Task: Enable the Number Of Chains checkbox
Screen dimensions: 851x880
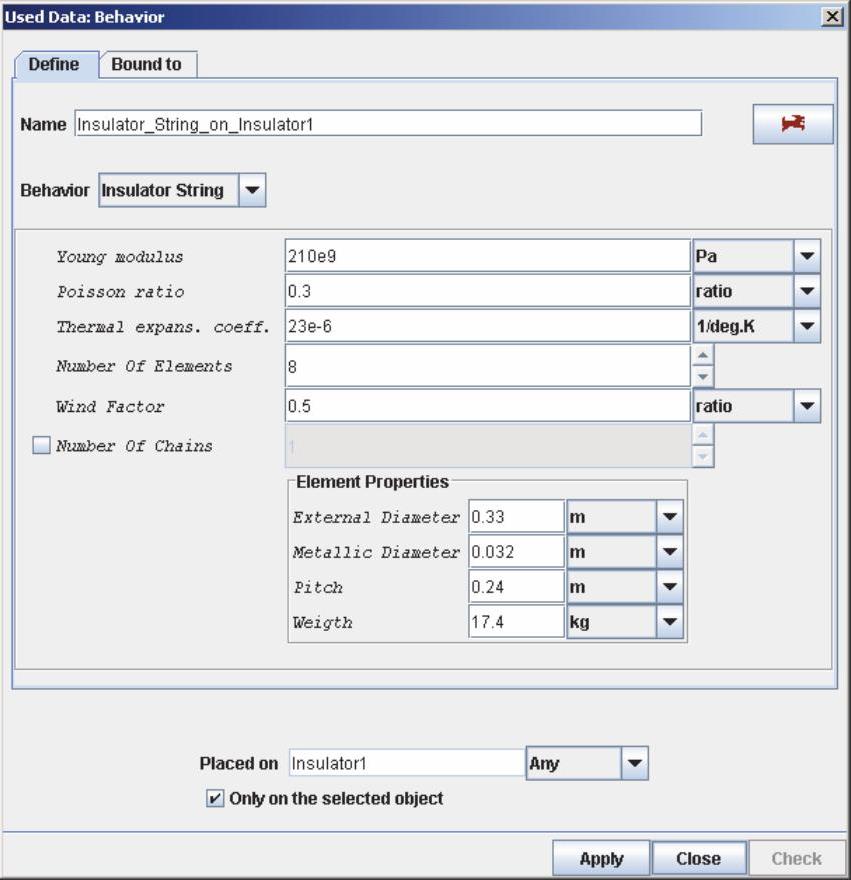Action: pos(41,446)
